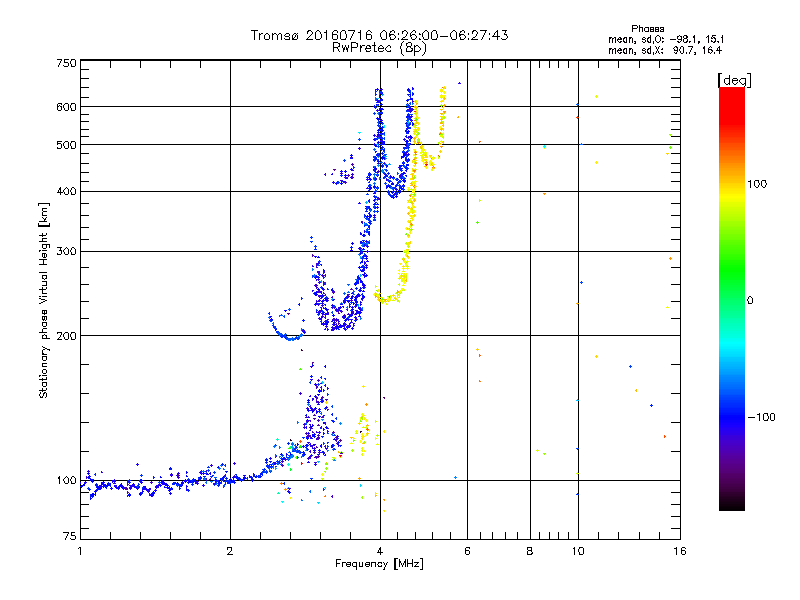Click the x-axis tick label '2'
The image size is (800, 600).
tap(230, 551)
